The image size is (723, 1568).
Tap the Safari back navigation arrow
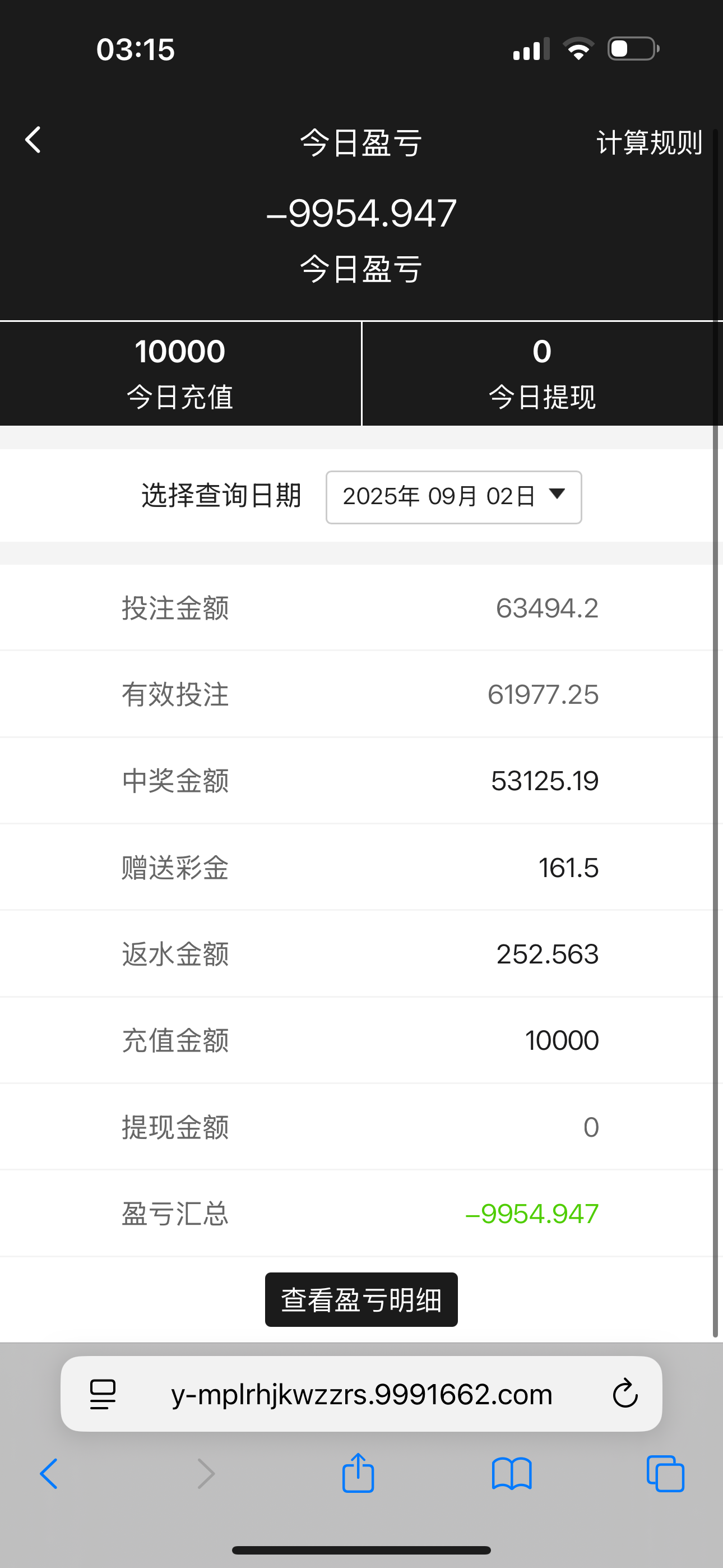click(x=49, y=1474)
